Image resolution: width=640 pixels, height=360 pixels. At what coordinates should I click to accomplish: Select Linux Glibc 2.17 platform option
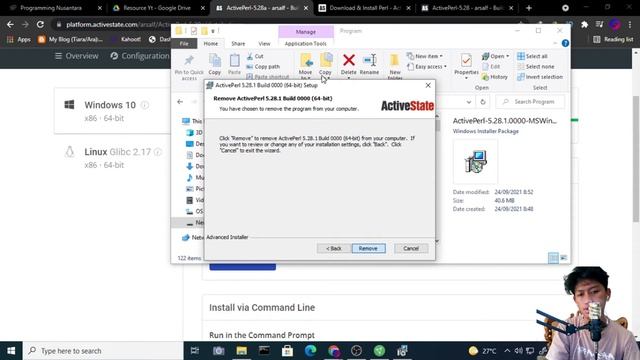pos(112,158)
